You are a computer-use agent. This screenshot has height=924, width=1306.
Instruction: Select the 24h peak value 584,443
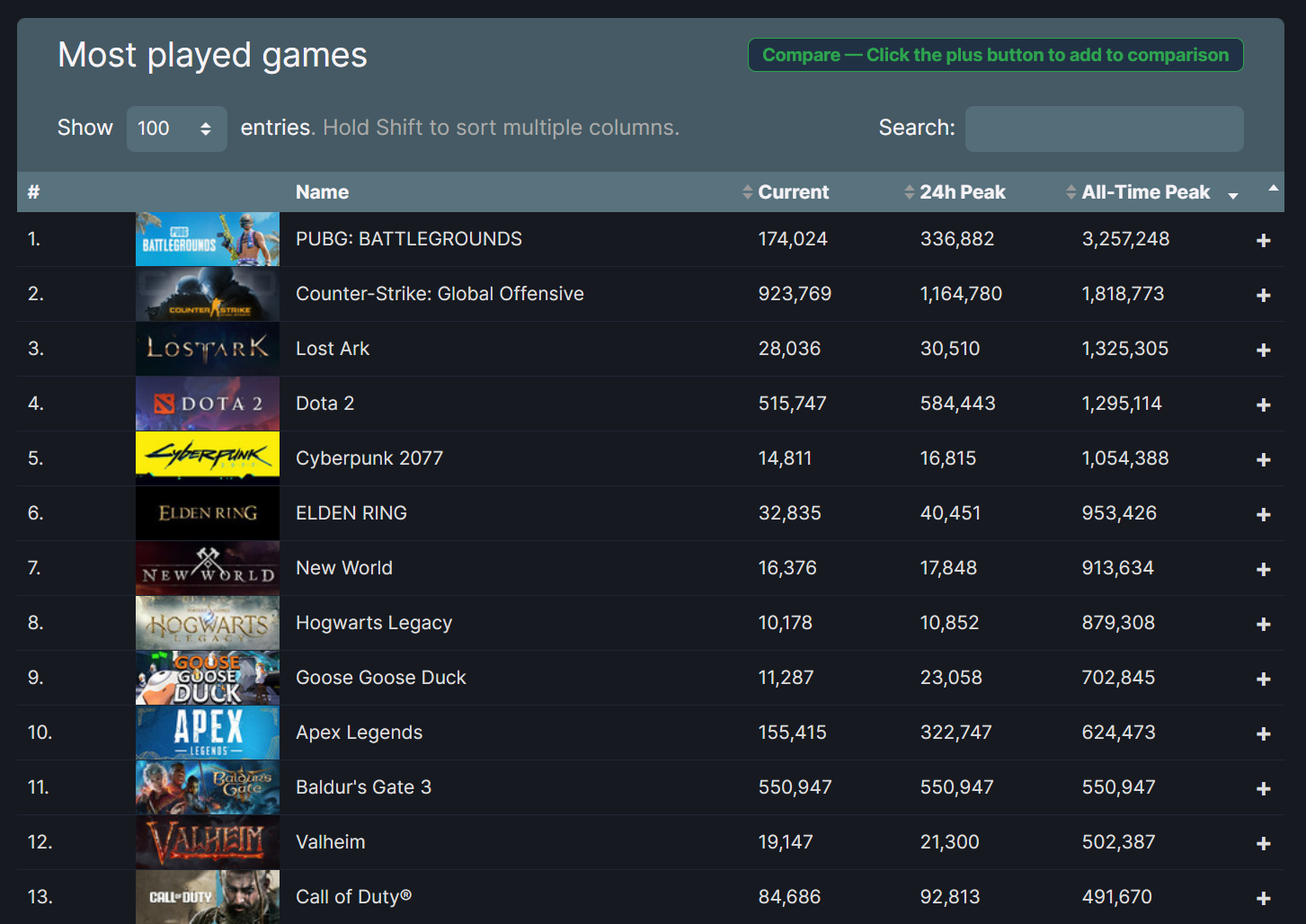957,404
